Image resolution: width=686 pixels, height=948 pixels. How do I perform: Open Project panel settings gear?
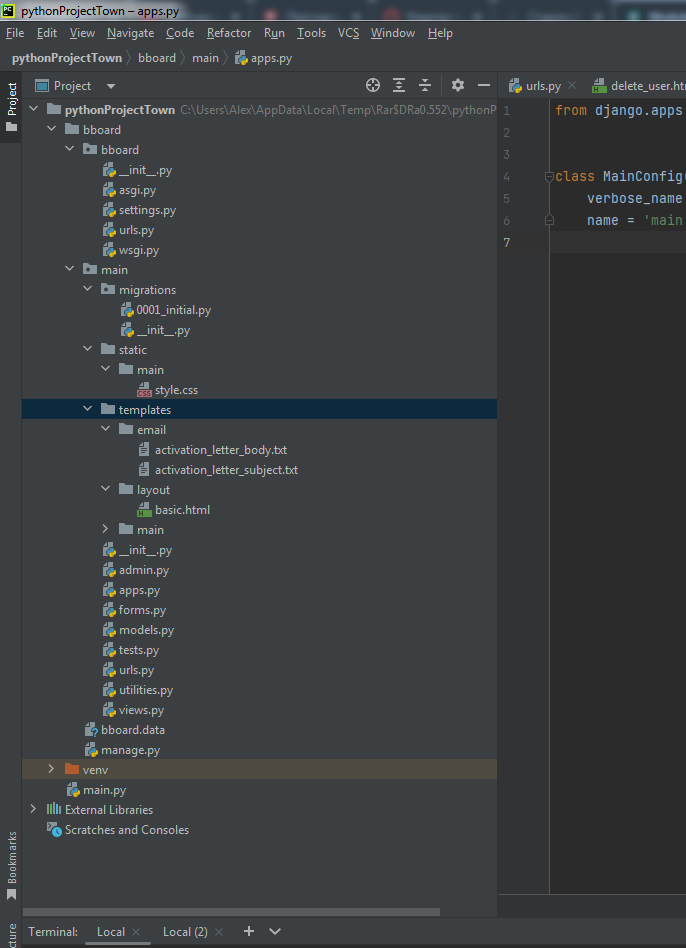[x=458, y=85]
